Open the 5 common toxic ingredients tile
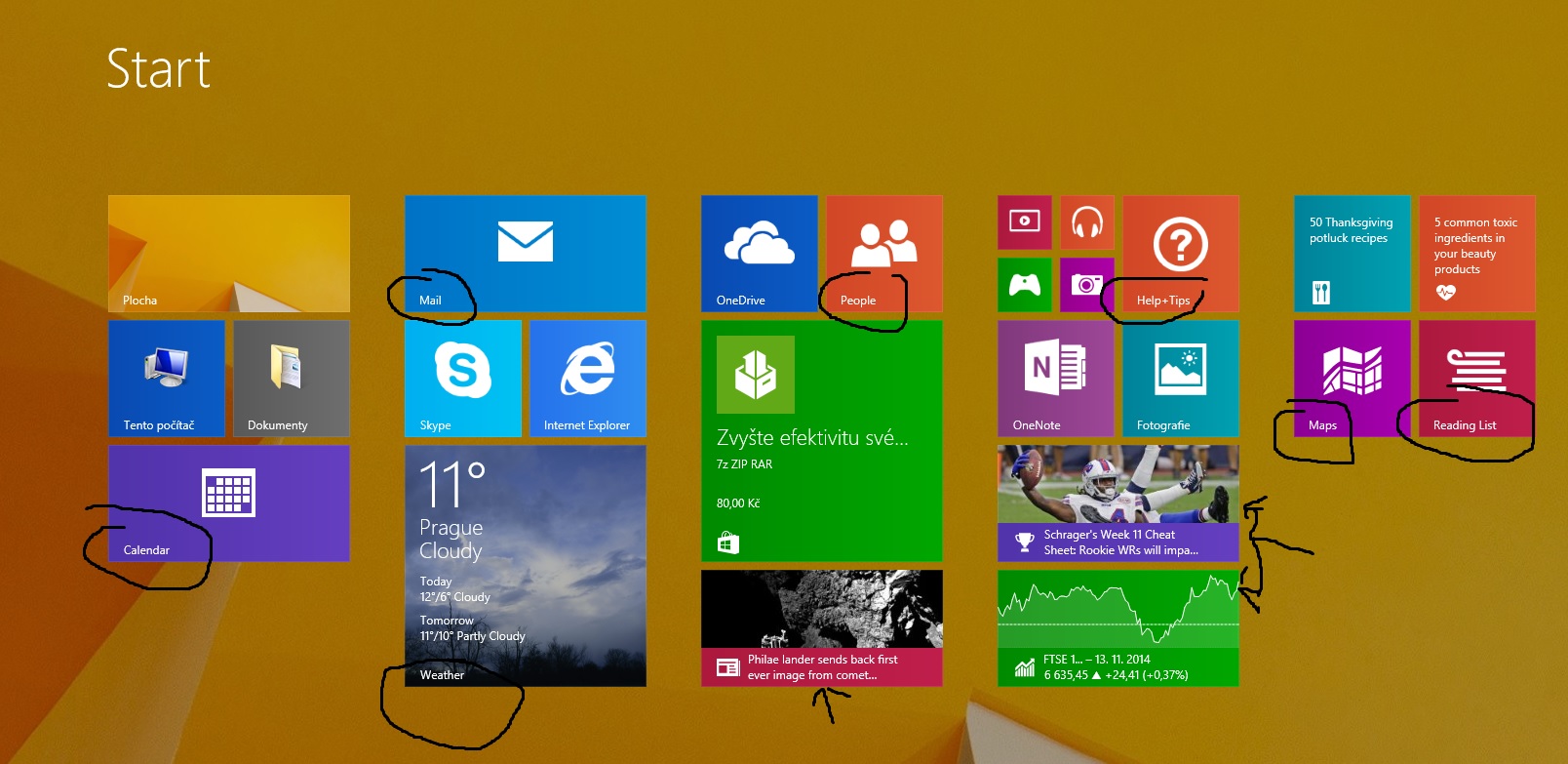The width and height of the screenshot is (1568, 764). pos(1477,254)
